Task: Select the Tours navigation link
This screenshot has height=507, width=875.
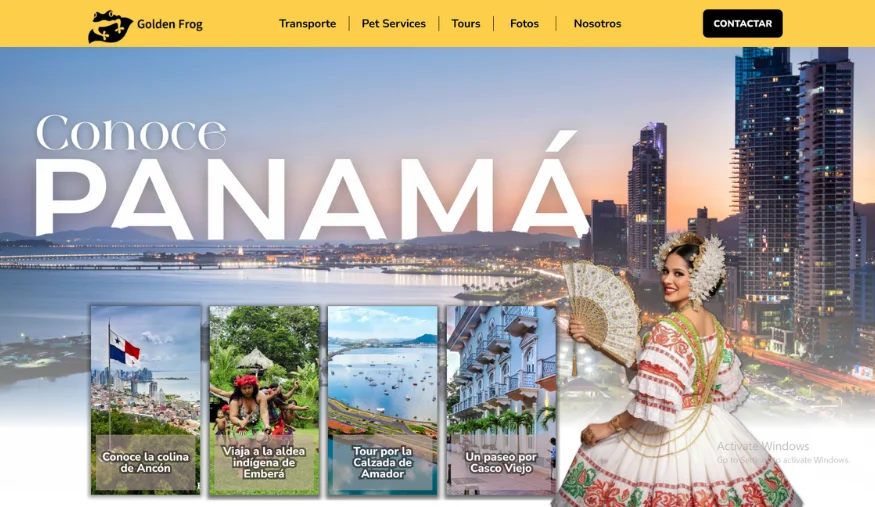Action: 466,23
